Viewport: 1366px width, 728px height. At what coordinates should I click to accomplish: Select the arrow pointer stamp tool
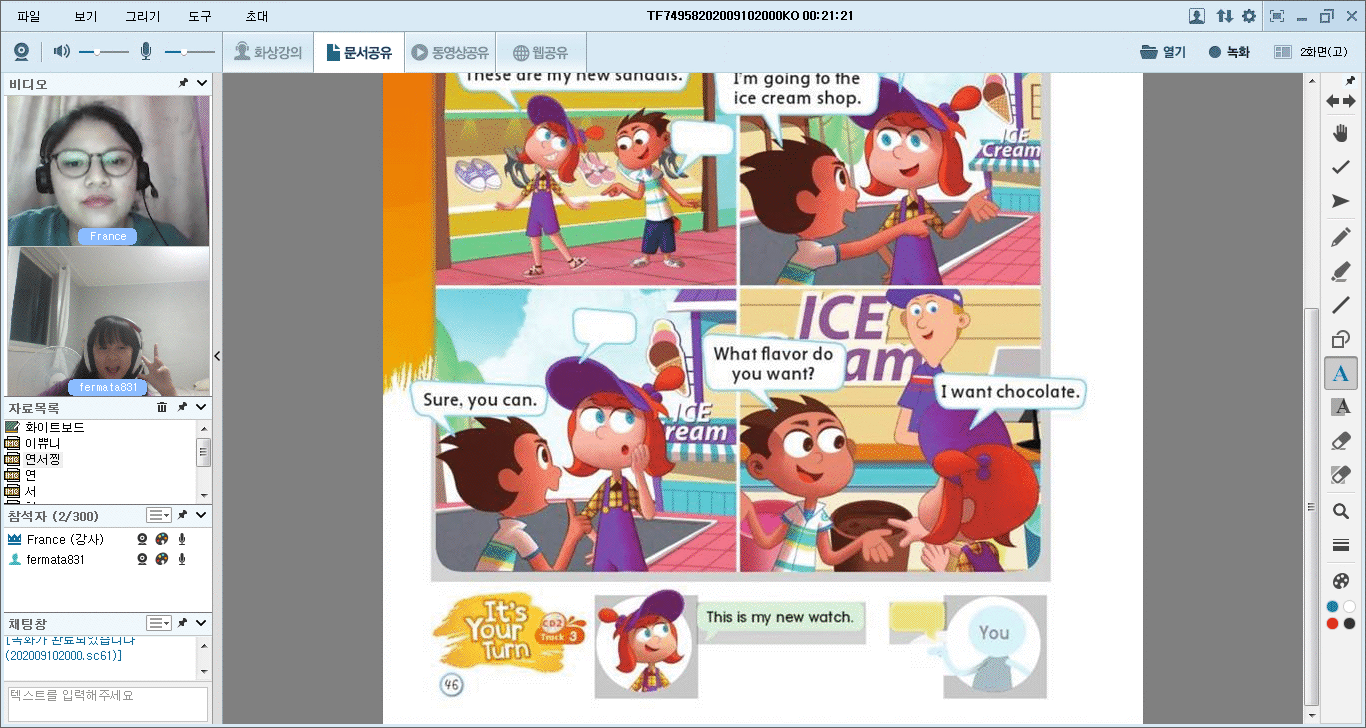pos(1341,202)
